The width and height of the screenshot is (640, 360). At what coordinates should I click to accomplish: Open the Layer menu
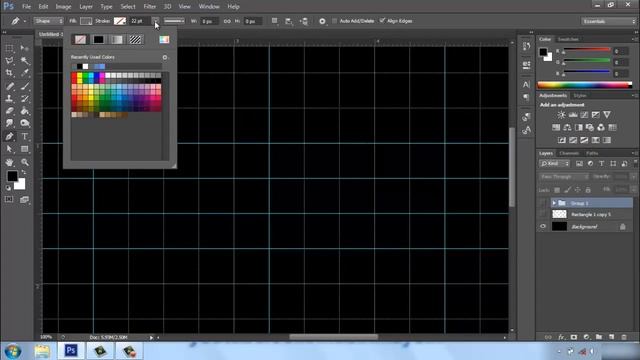coord(86,7)
